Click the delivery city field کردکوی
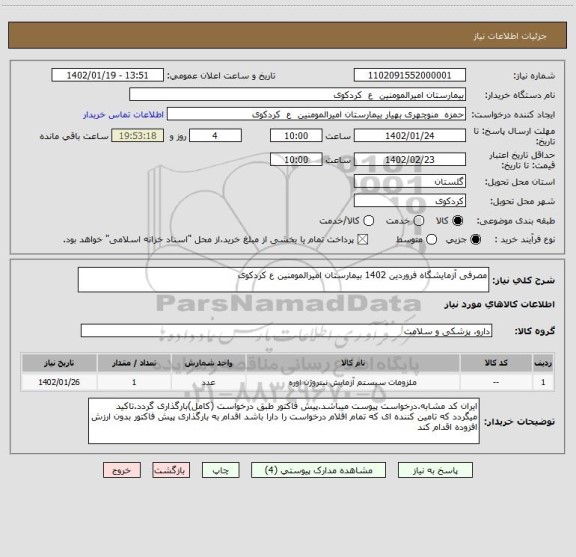The height and width of the screenshot is (557, 576). coord(410,201)
